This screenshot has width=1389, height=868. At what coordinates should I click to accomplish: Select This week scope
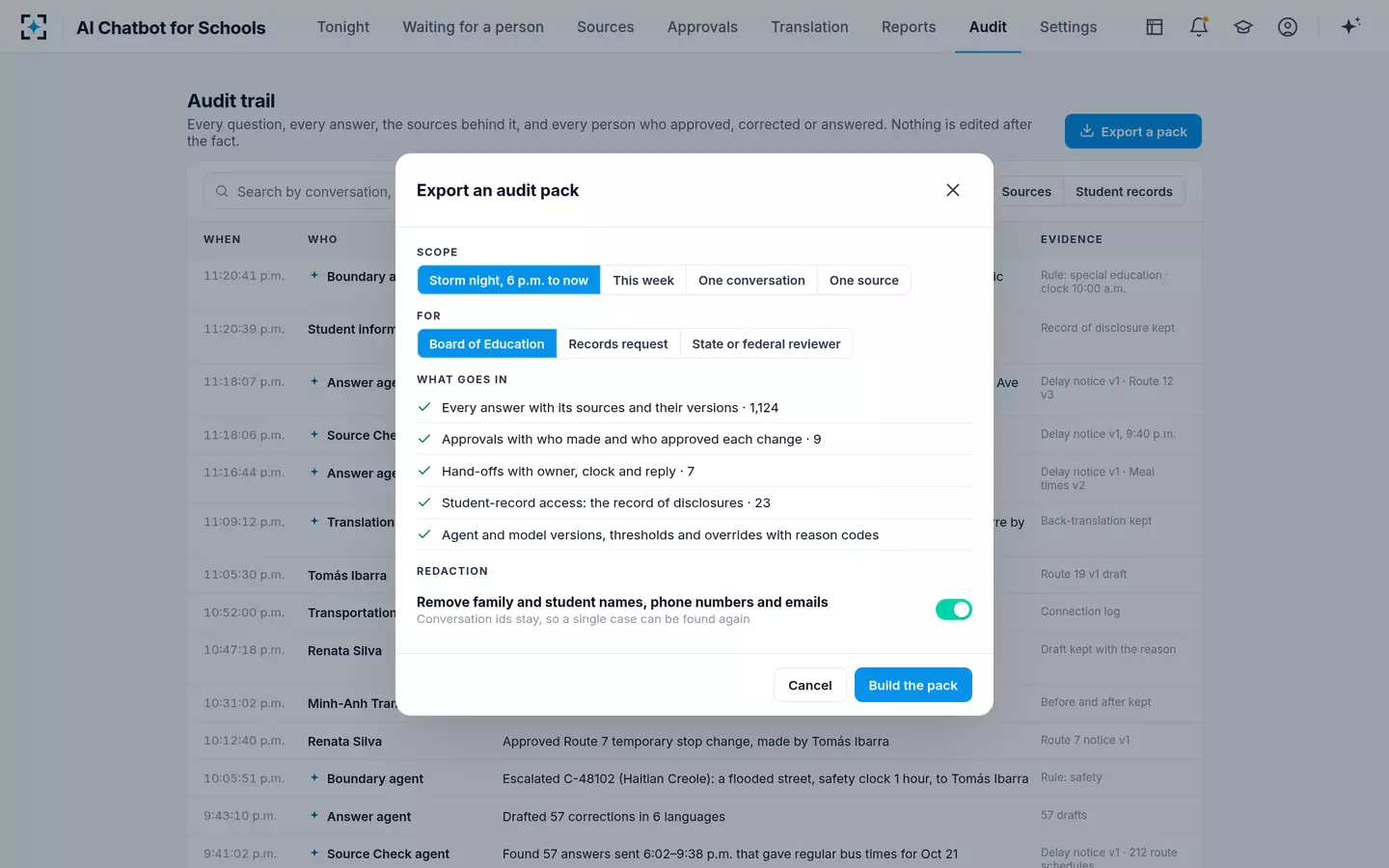pos(643,280)
